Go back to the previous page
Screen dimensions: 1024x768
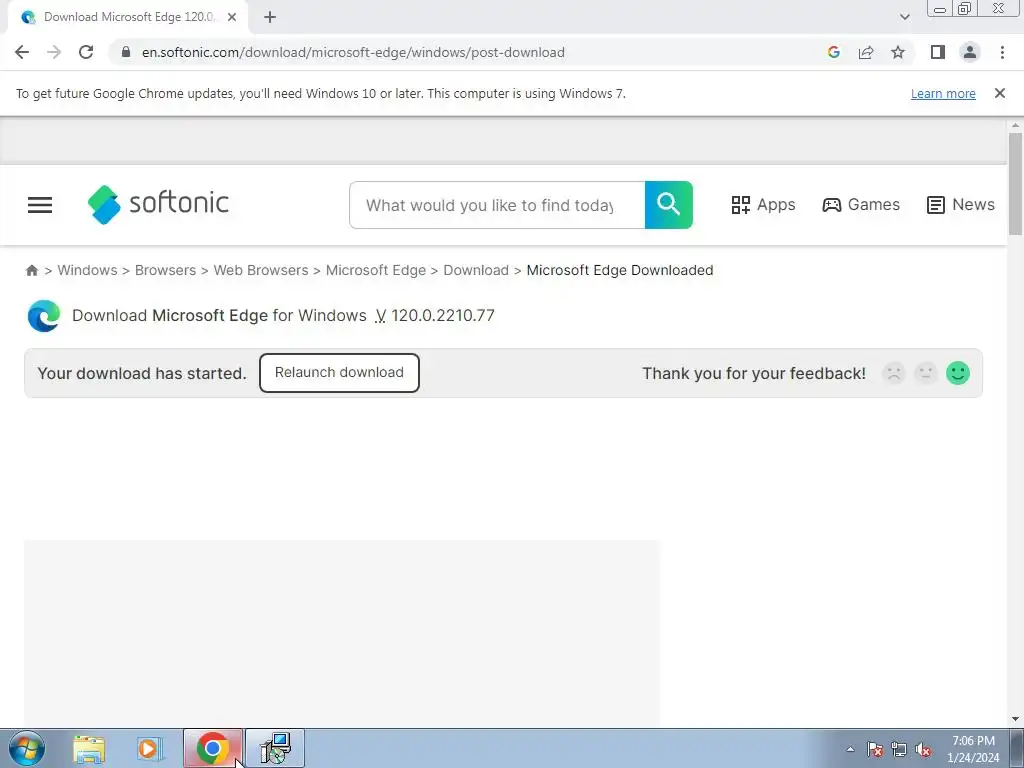click(x=22, y=52)
